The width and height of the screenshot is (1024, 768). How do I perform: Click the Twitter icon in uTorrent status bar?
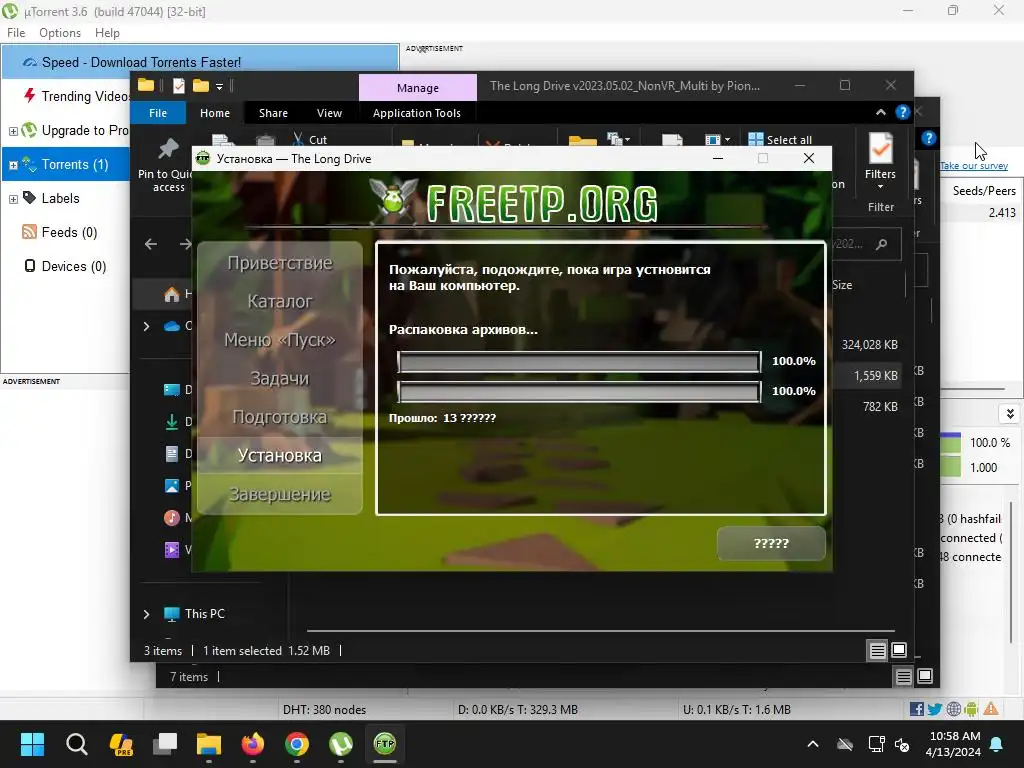(935, 709)
